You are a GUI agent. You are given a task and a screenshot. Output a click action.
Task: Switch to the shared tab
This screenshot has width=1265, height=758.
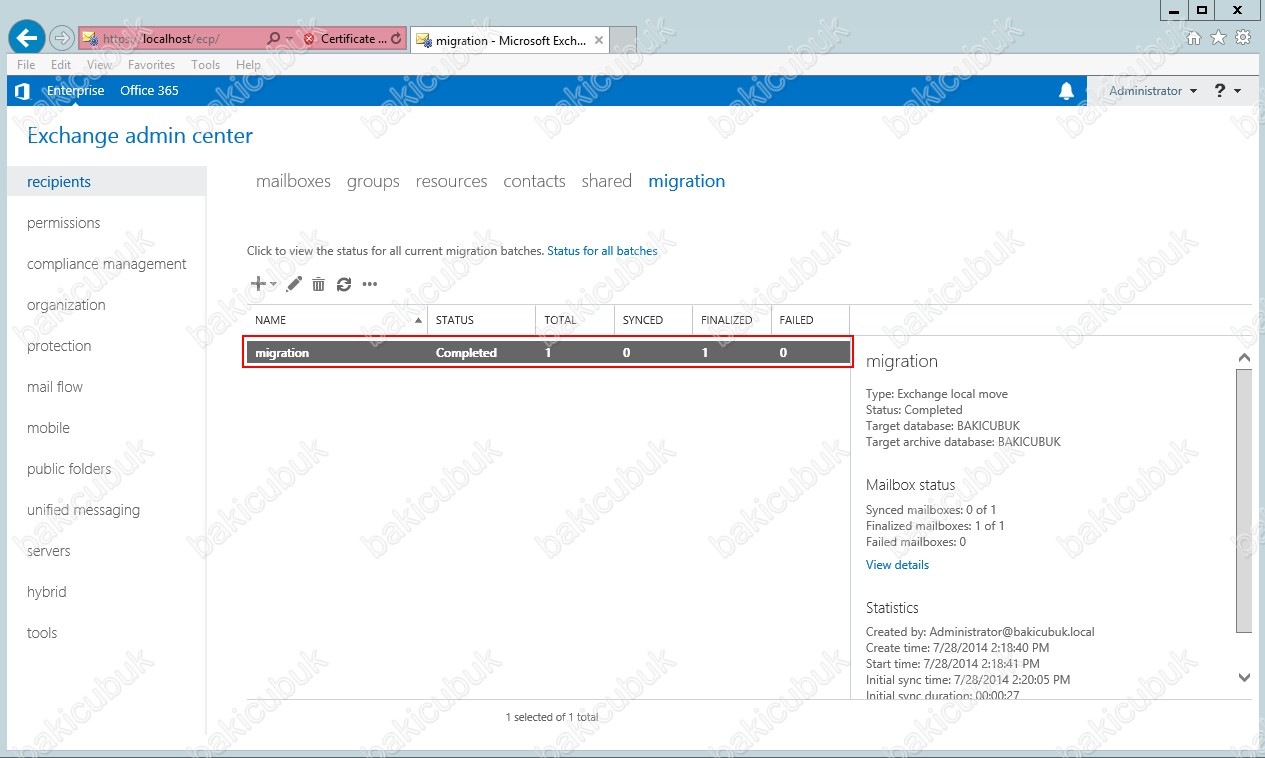(x=607, y=181)
